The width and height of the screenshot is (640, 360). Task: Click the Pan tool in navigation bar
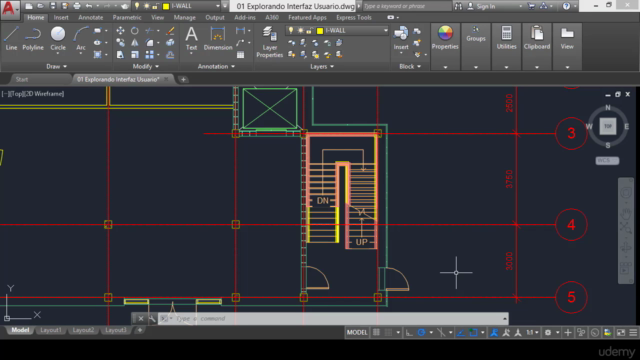point(626,214)
